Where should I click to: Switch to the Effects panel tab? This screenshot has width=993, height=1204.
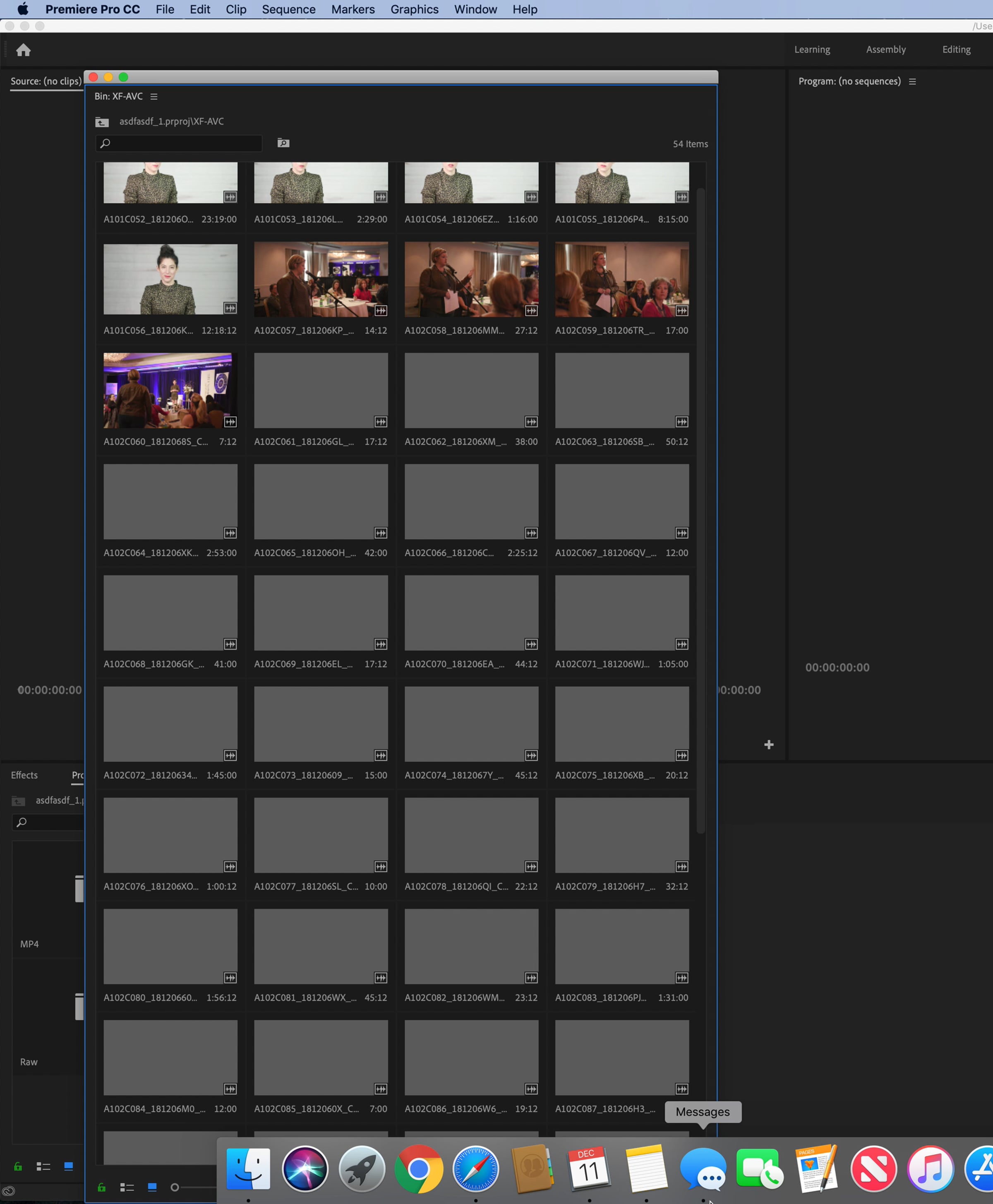tap(24, 775)
